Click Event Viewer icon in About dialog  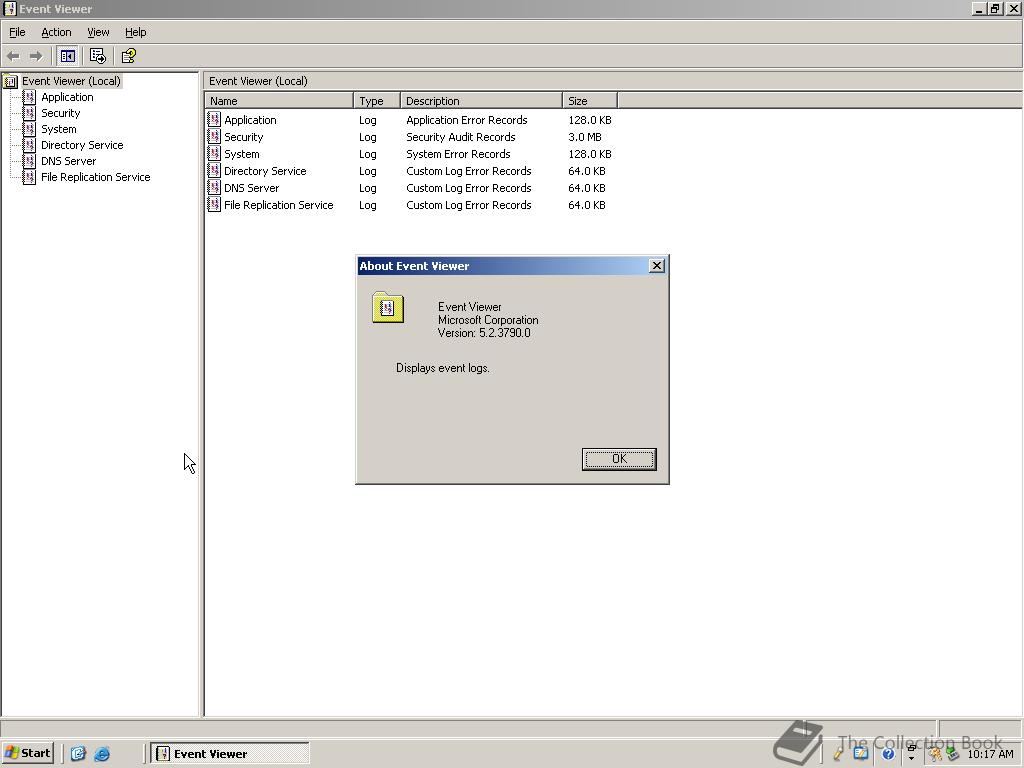[388, 308]
